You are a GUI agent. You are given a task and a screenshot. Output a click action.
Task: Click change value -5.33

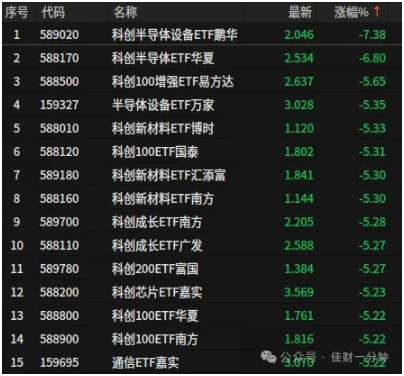372,128
